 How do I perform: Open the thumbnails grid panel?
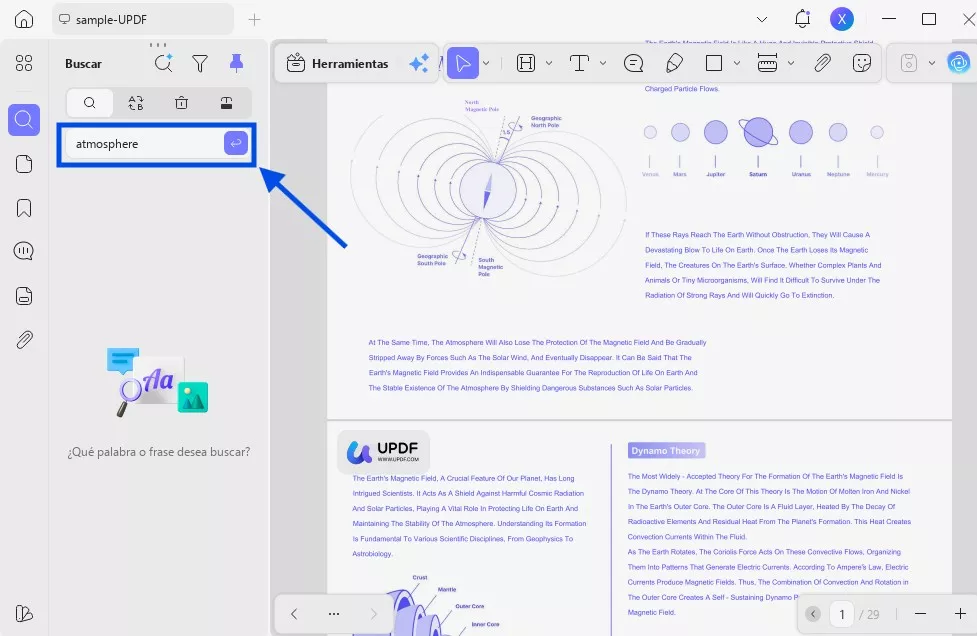pyautogui.click(x=24, y=63)
